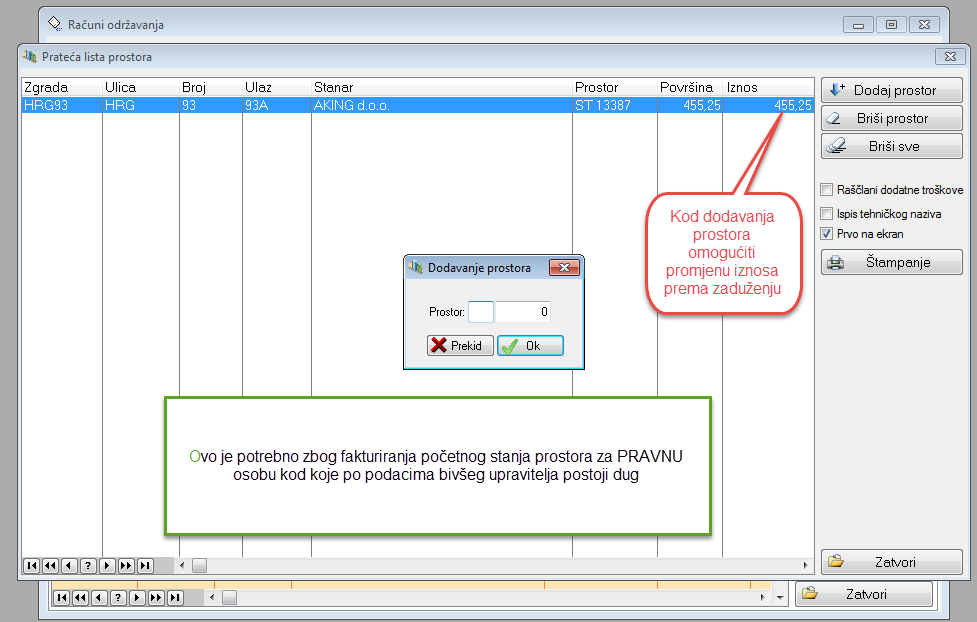
Task: Click the Iznos column header
Action: [768, 87]
